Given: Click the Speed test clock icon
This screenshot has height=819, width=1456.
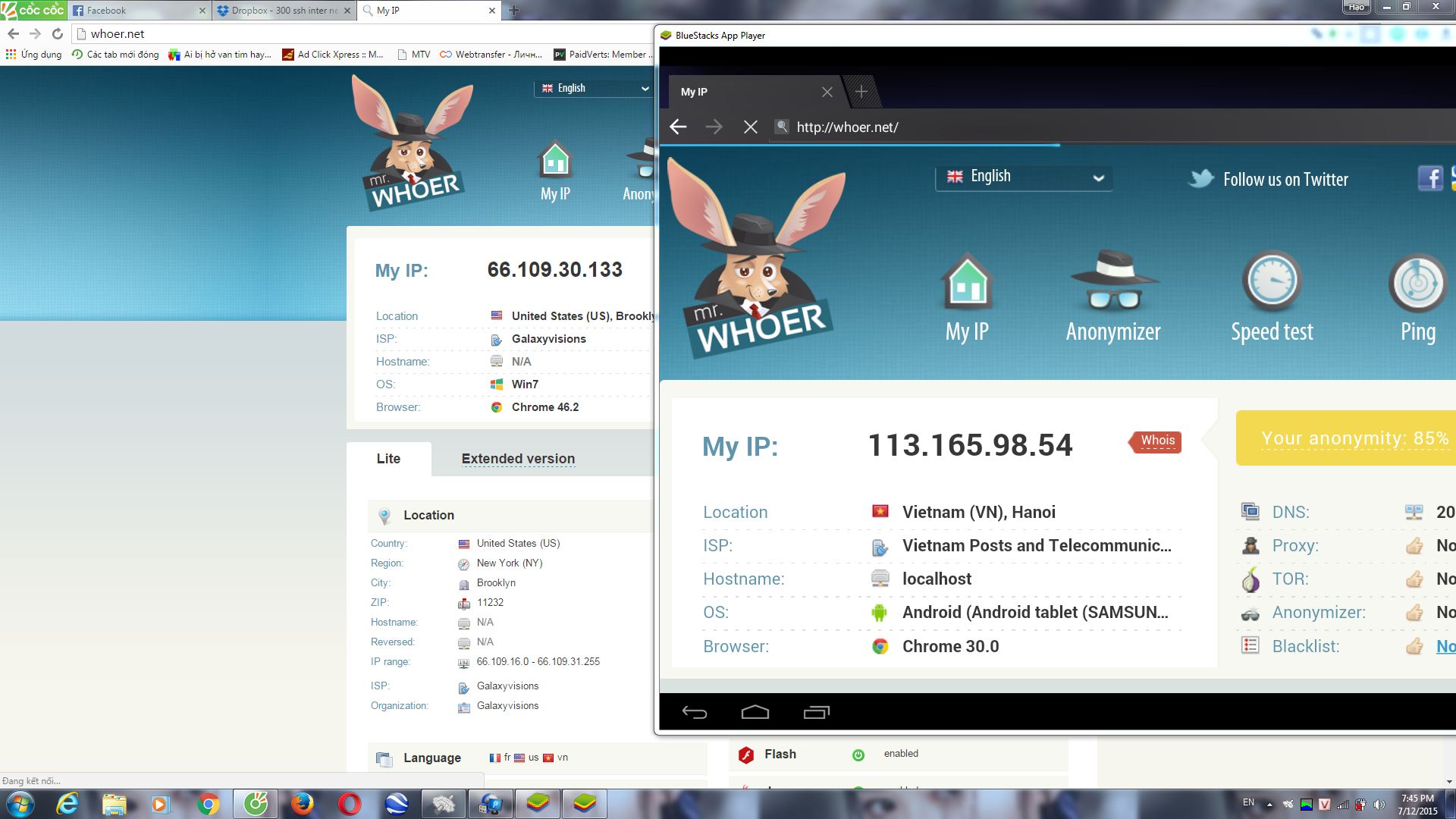Looking at the screenshot, I should [1272, 281].
